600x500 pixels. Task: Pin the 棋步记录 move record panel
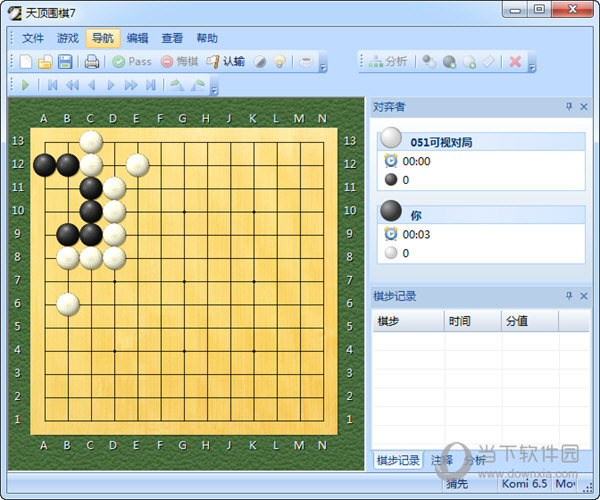569,296
